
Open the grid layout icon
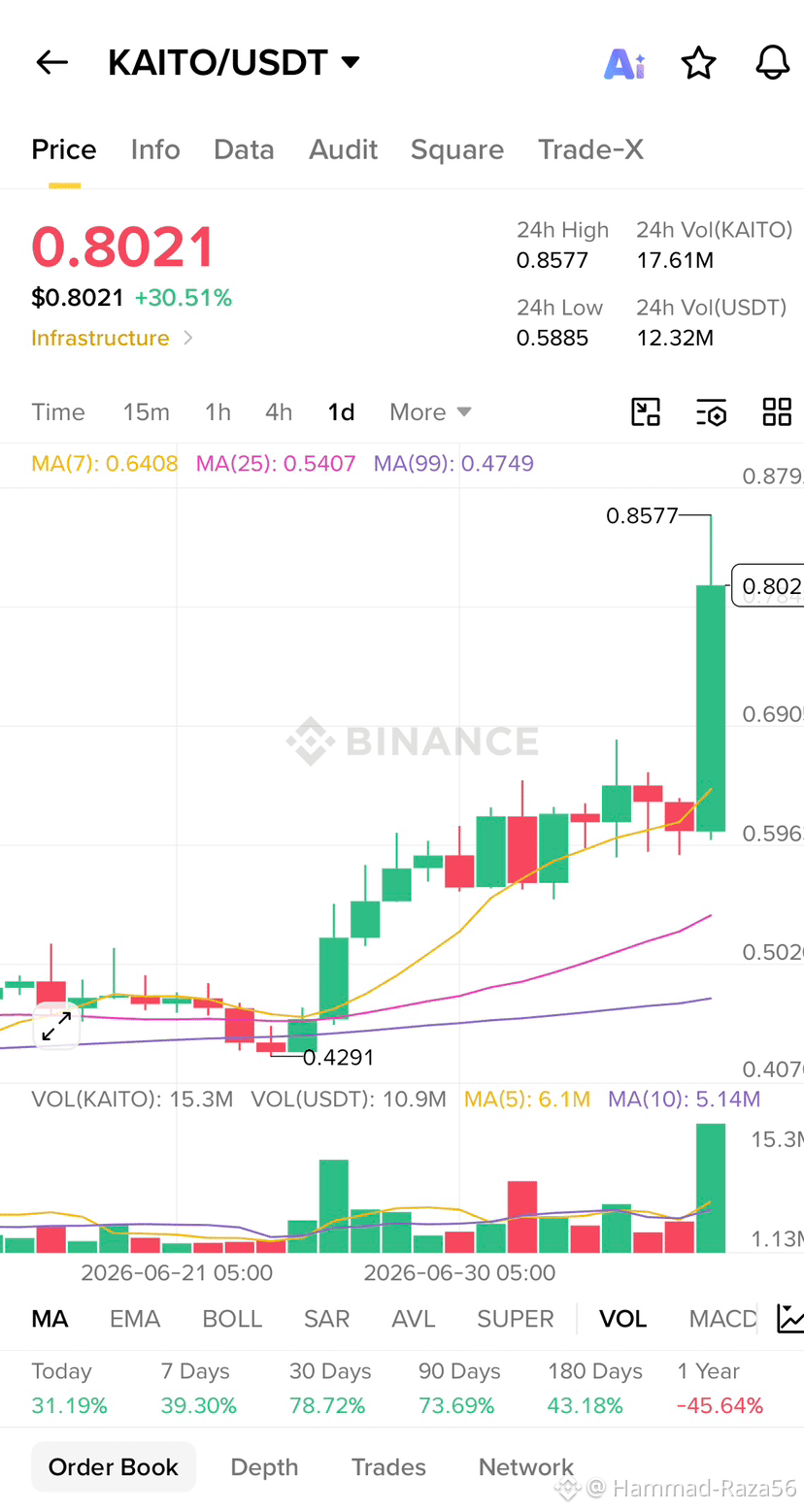click(777, 411)
